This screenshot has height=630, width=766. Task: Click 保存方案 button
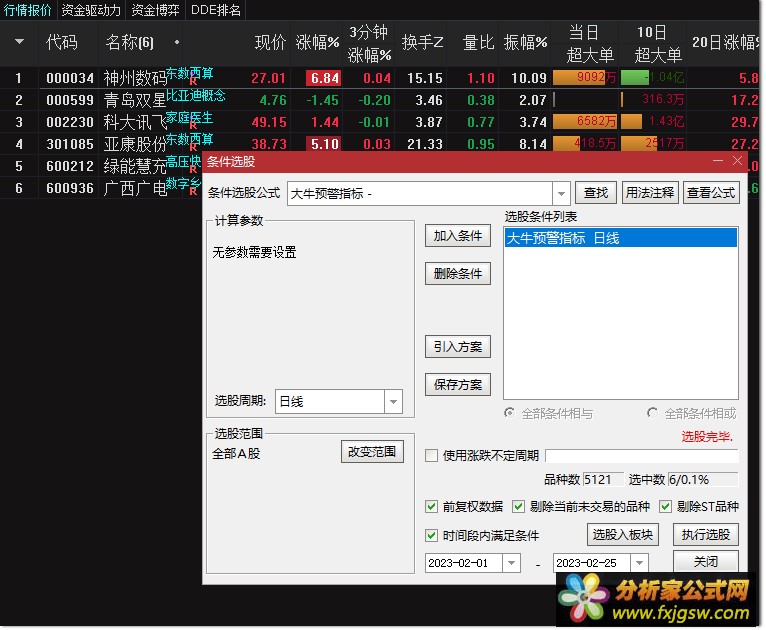coord(458,385)
